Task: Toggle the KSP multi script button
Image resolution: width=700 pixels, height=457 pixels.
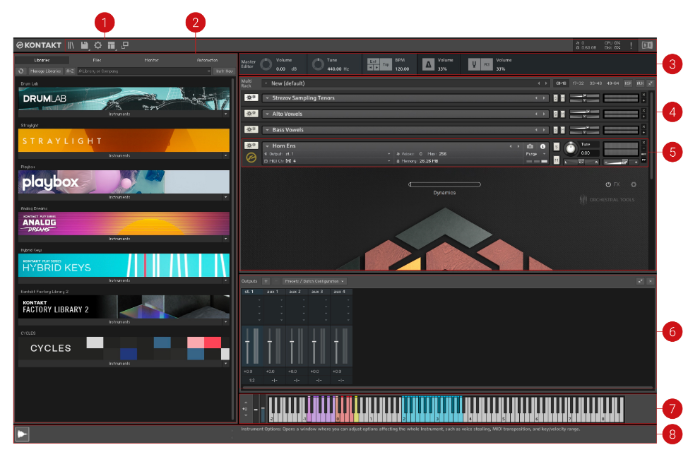Action: click(x=628, y=83)
